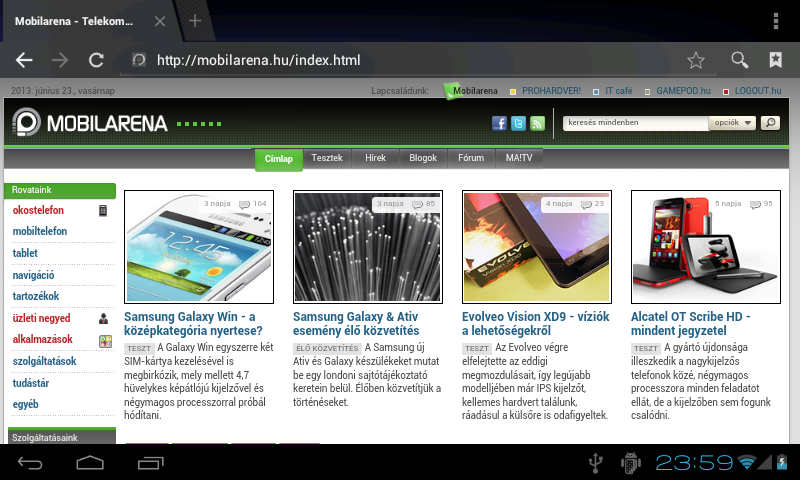The width and height of the screenshot is (800, 480).
Task: Open the navigáció category
Action: pyautogui.click(x=33, y=275)
